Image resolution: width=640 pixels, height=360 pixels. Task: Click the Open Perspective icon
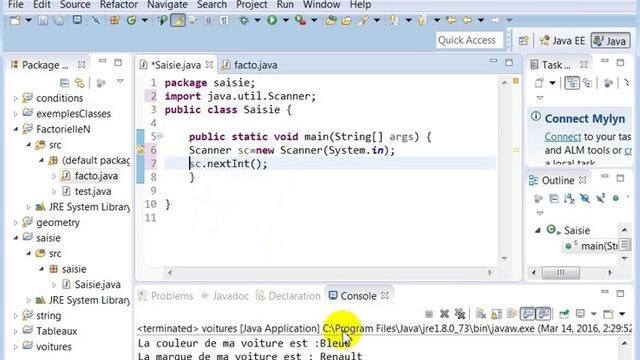click(524, 40)
